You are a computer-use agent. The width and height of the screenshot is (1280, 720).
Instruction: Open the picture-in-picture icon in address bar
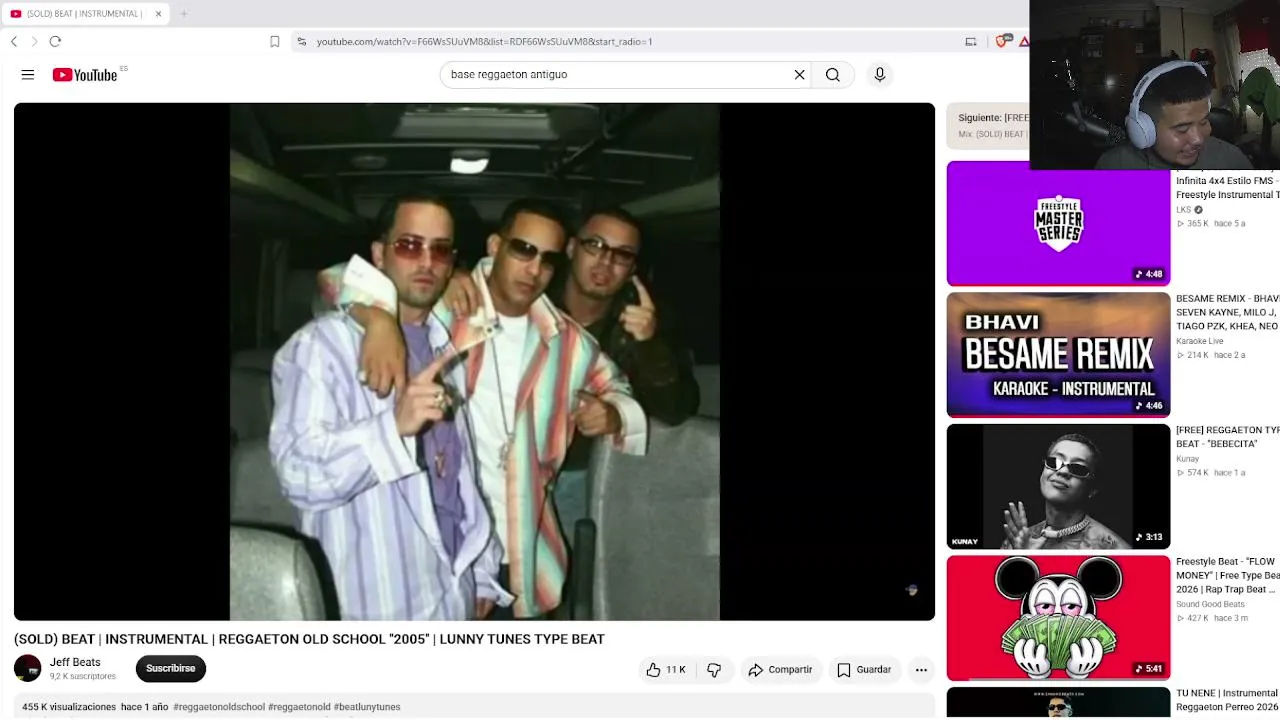coord(970,41)
